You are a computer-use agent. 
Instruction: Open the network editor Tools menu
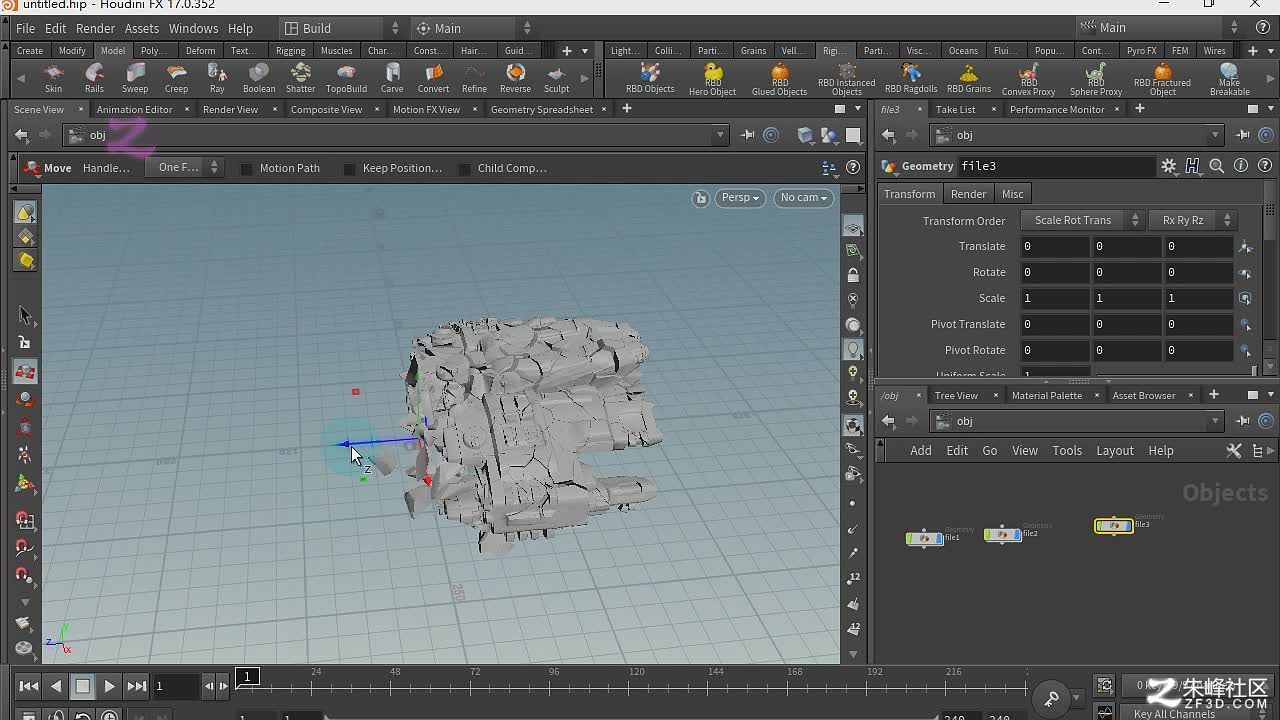point(1067,451)
